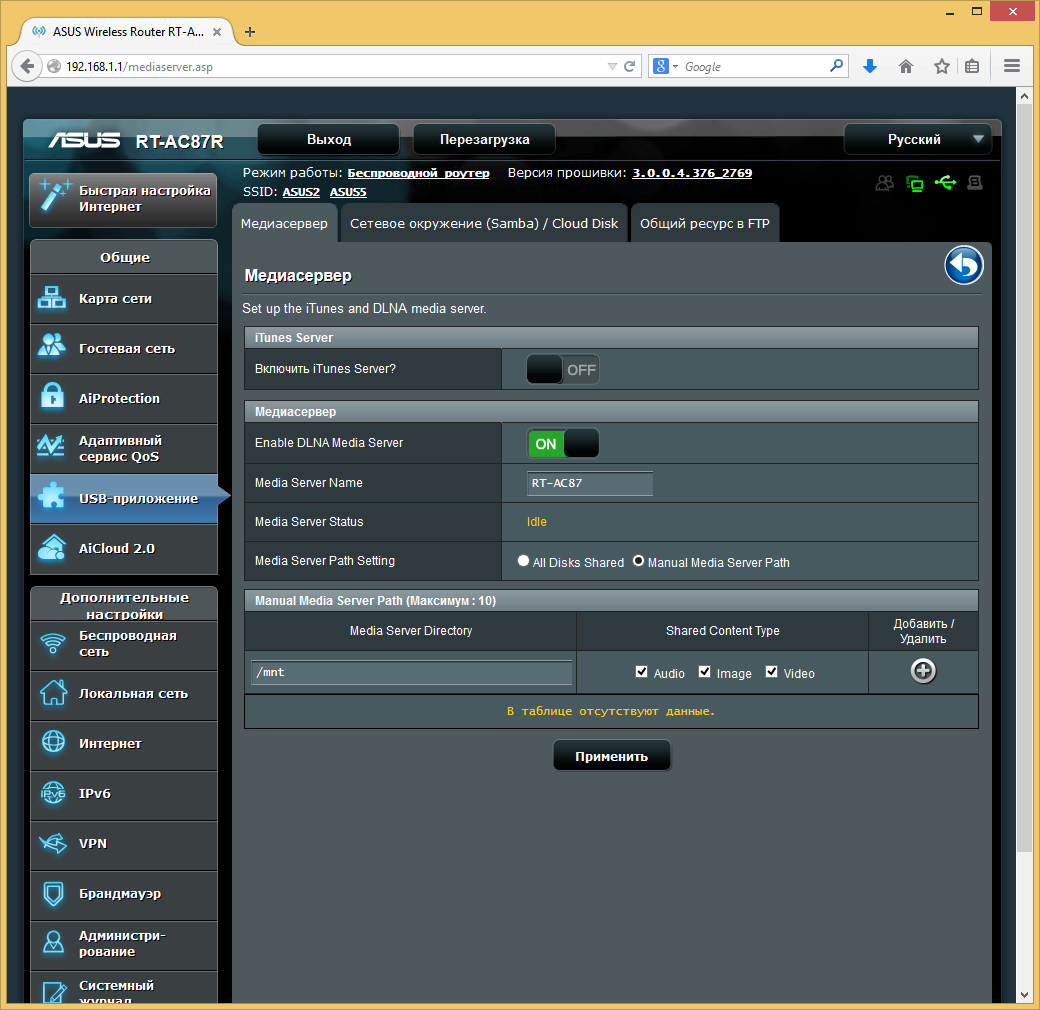
Task: Open AiCloud 2.0 section
Action: tap(124, 549)
